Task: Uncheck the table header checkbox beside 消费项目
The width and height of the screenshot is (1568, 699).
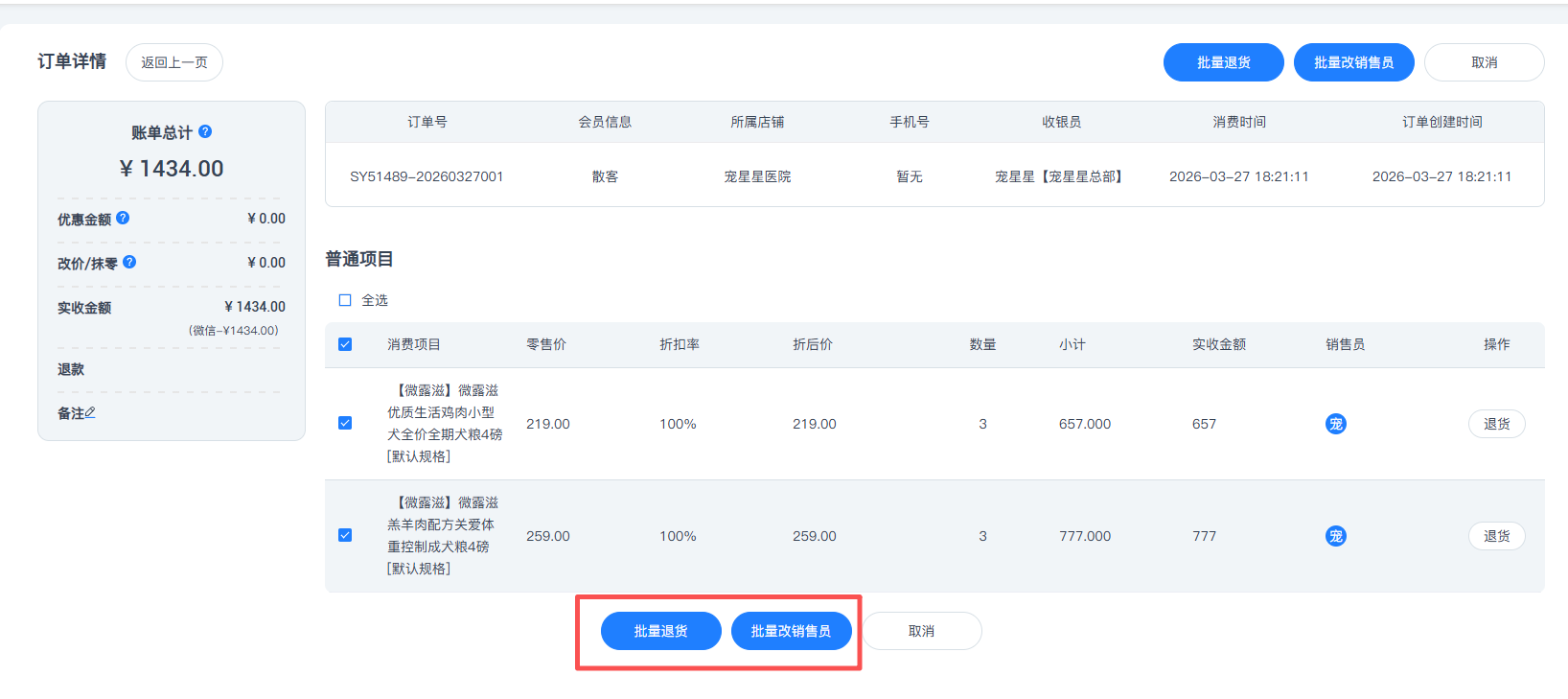Action: (345, 344)
